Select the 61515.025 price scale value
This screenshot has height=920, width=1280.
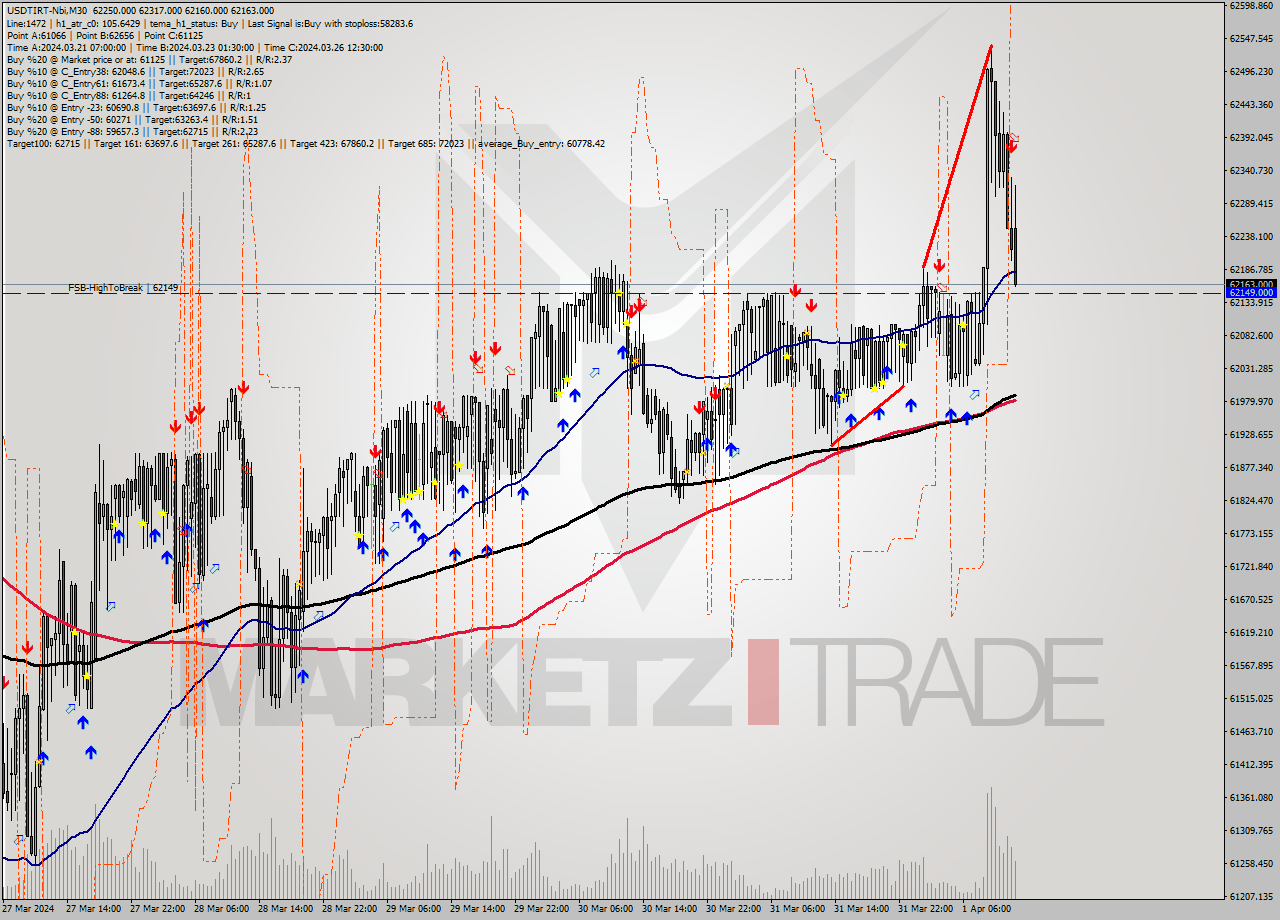[x=1251, y=698]
